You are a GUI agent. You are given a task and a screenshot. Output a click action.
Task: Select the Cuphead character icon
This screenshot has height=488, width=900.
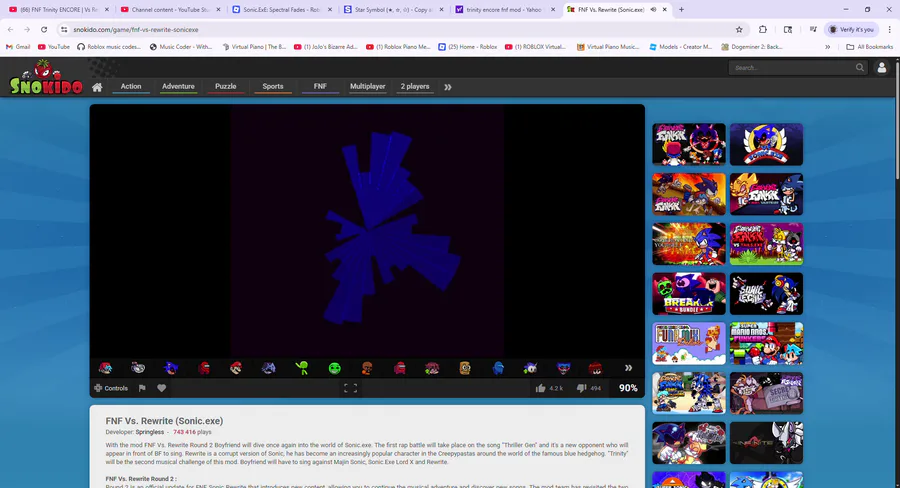[138, 368]
